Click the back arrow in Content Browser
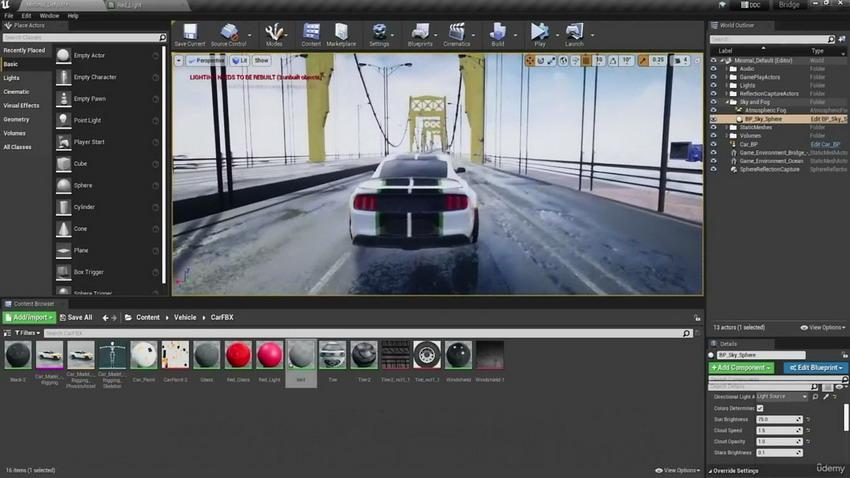This screenshot has width=850, height=478. [105, 318]
